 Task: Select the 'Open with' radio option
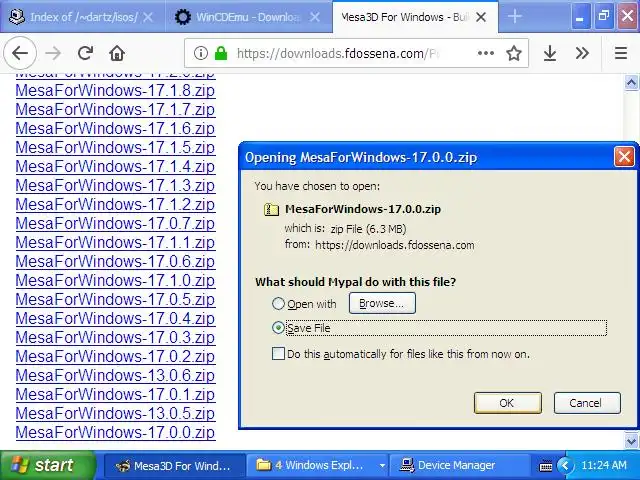coord(278,304)
